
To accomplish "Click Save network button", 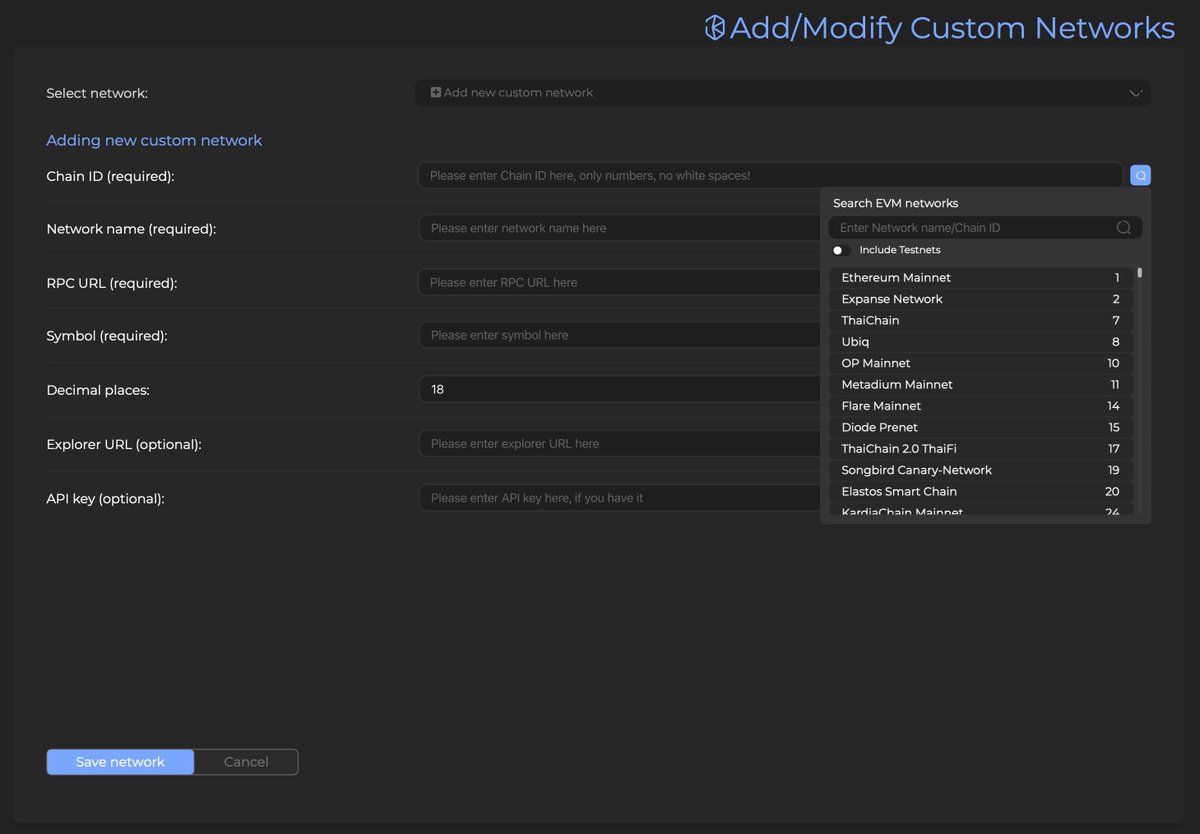I will 120,762.
